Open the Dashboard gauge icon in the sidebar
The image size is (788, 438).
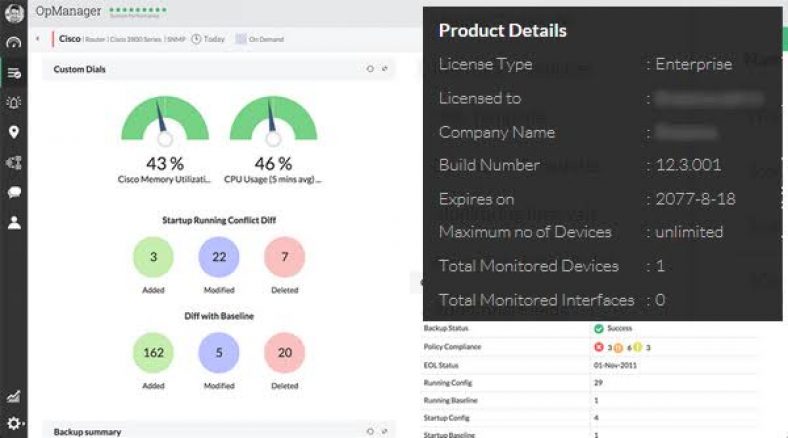click(14, 43)
